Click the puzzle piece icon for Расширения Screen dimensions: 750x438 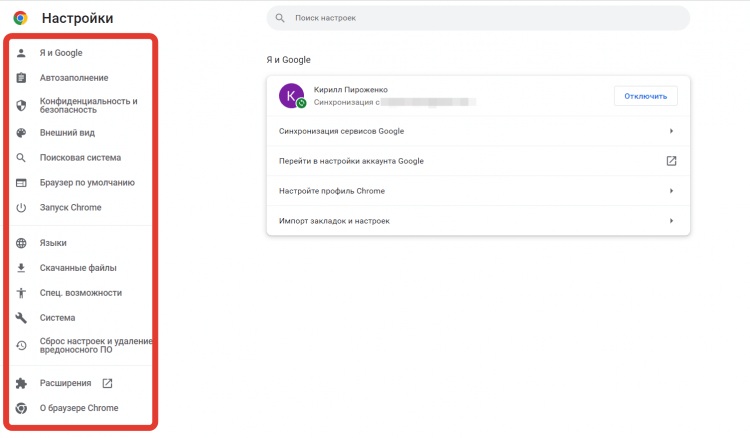click(21, 383)
